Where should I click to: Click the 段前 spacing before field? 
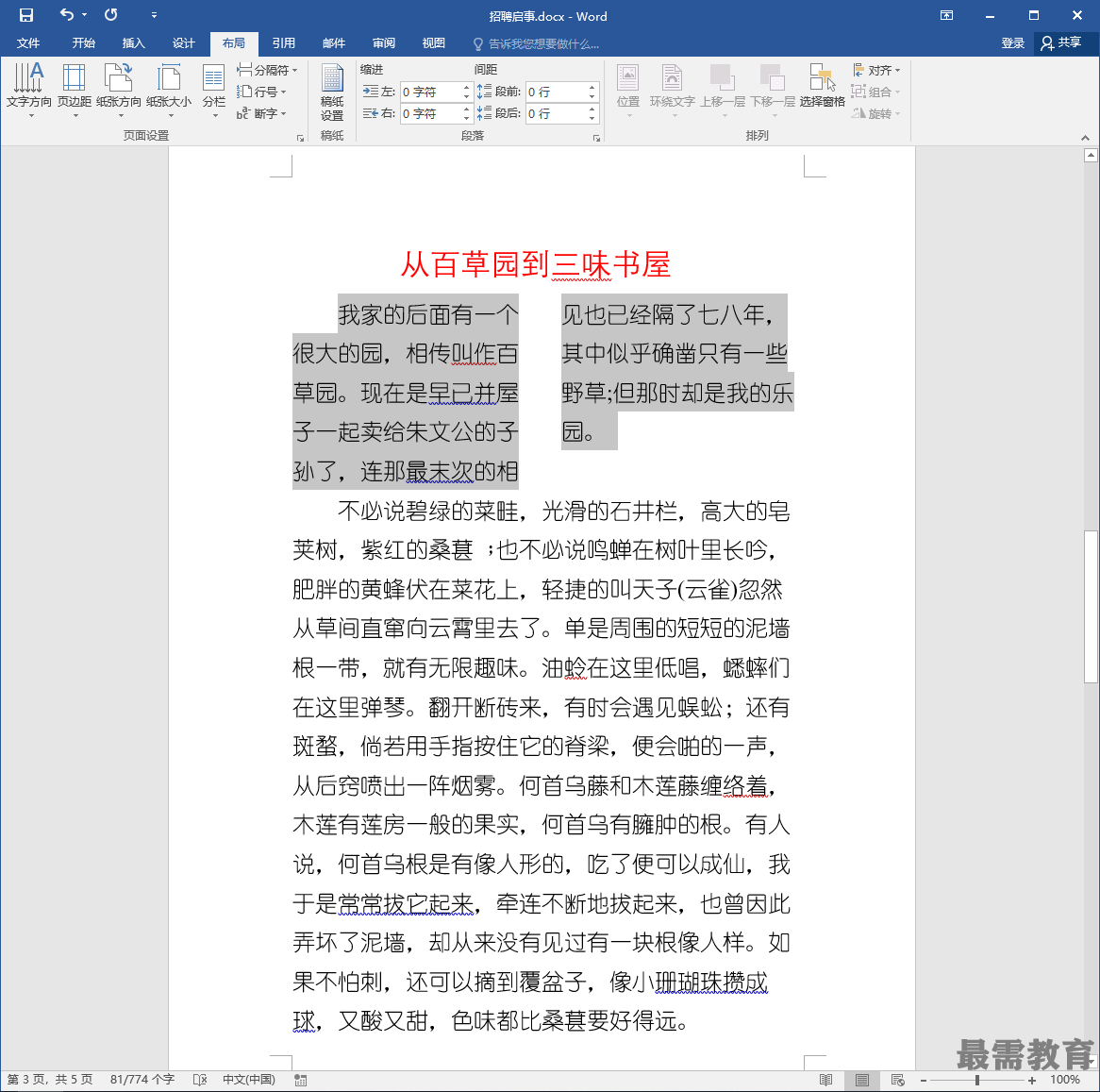point(557,92)
